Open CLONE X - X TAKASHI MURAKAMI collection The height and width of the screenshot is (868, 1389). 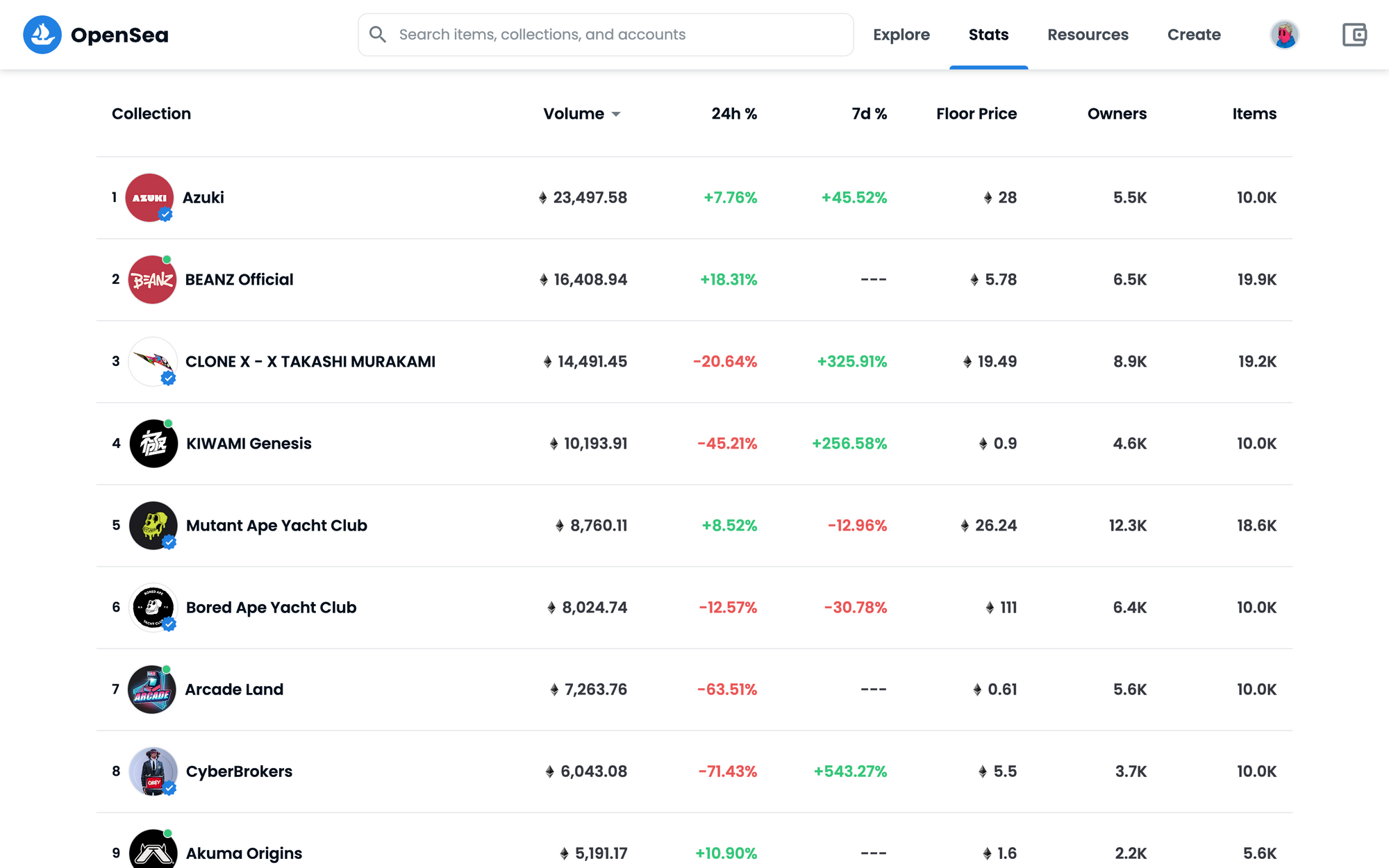click(310, 362)
